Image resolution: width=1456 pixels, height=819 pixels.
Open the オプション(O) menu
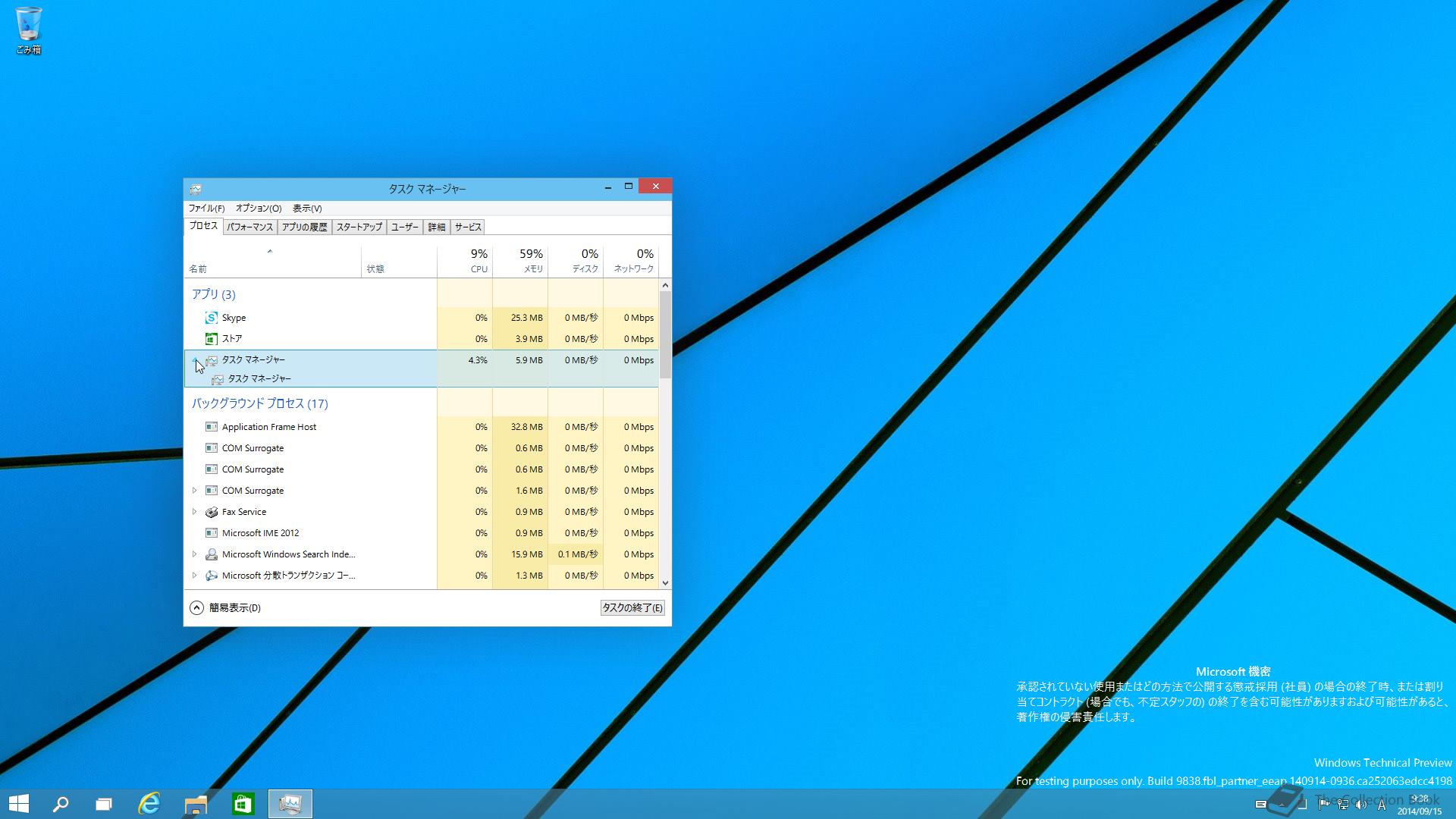tap(259, 209)
